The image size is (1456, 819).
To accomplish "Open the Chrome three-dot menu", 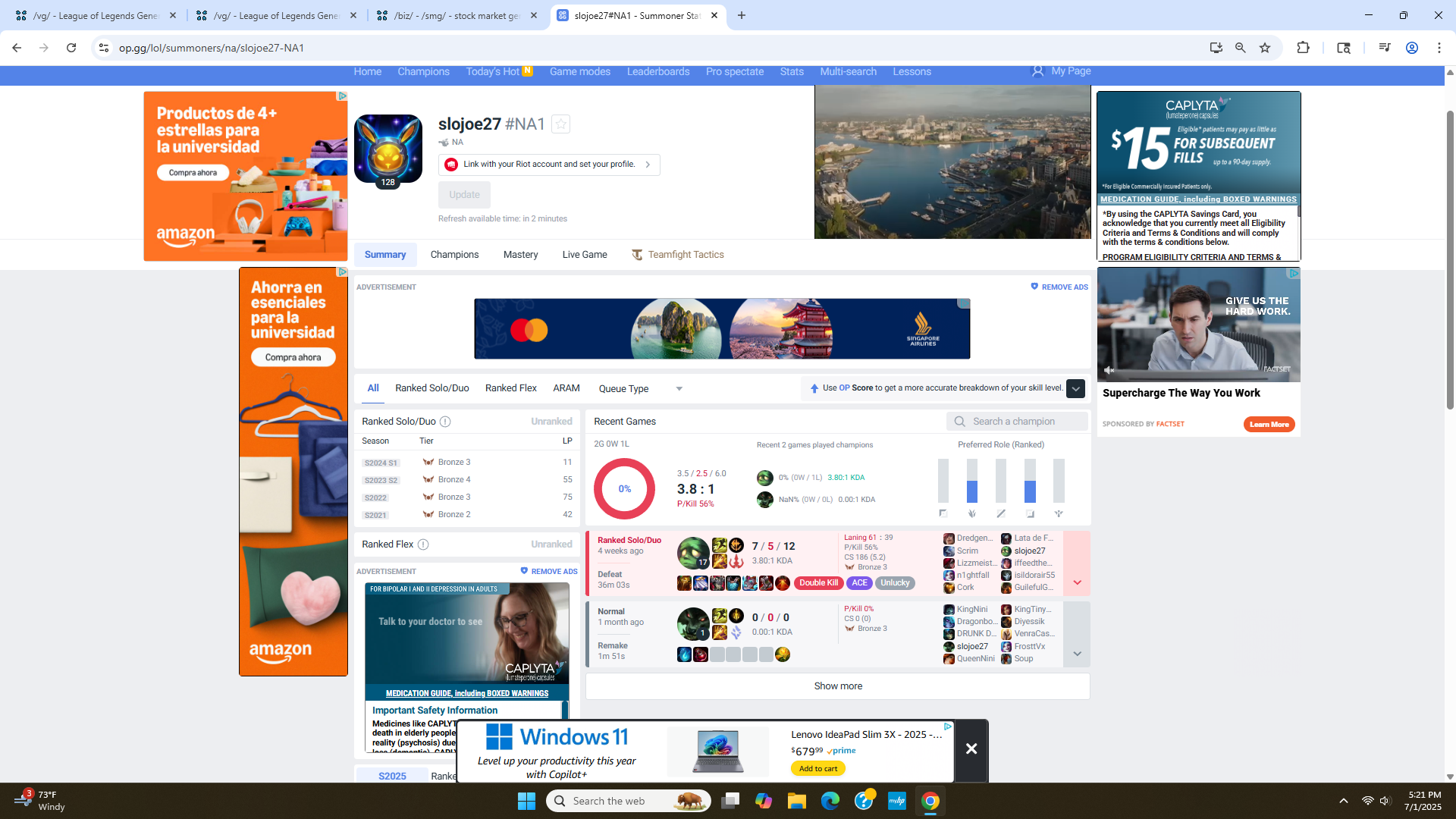I will coord(1439,48).
